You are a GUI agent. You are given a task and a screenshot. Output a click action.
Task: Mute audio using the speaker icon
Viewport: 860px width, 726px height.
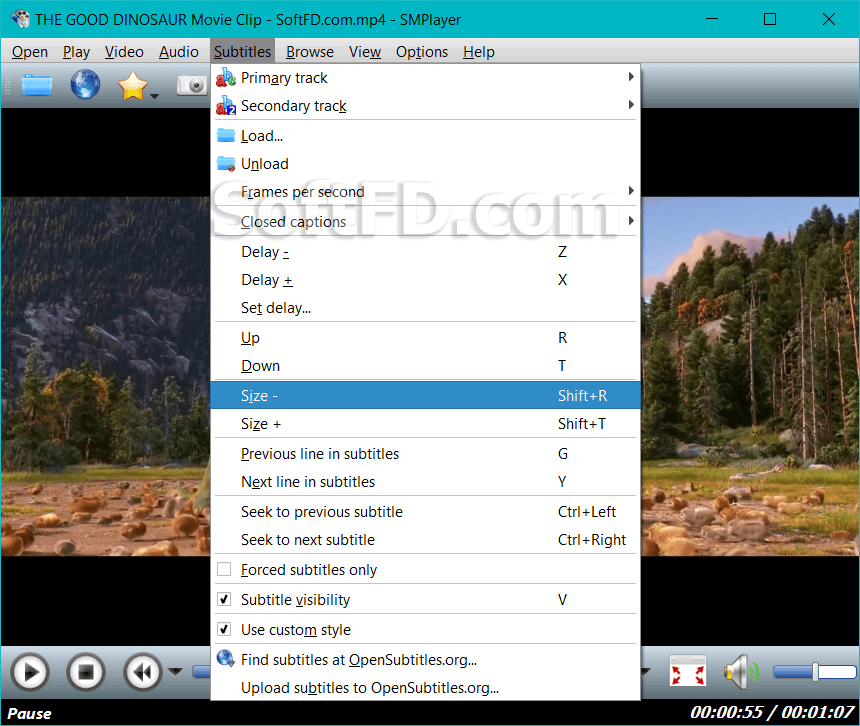click(x=742, y=671)
